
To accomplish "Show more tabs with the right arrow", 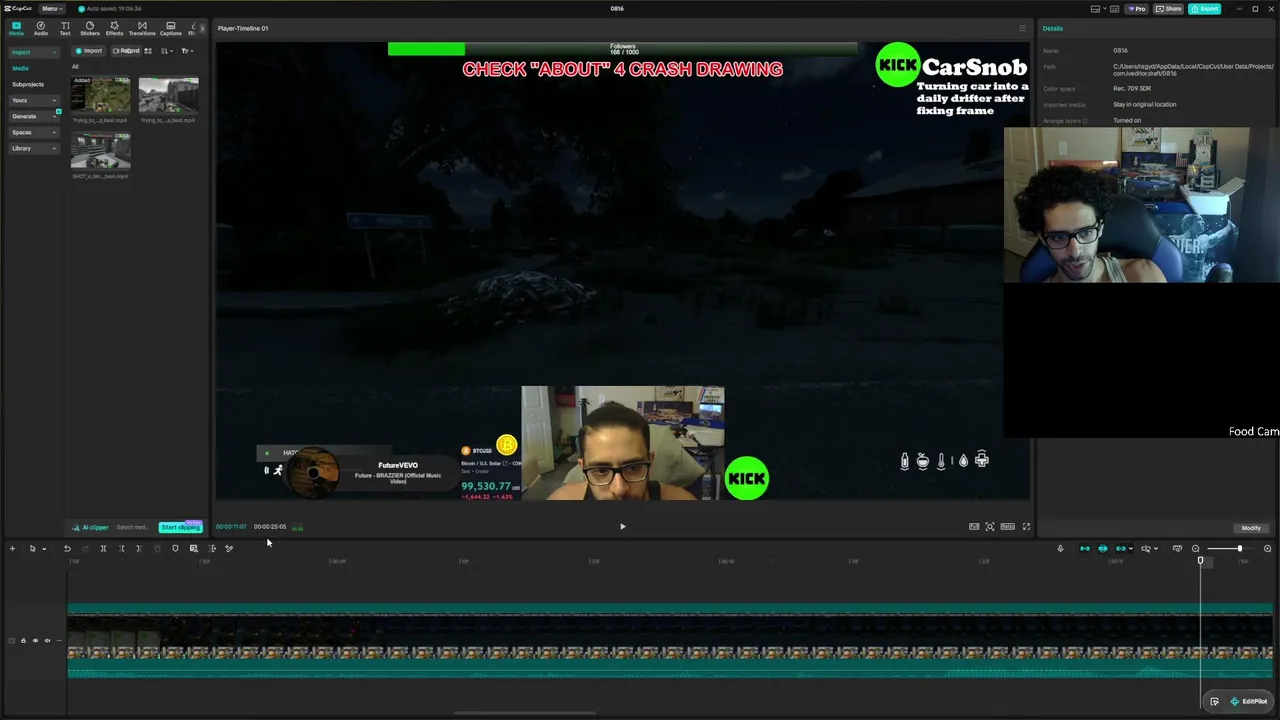I will [203, 28].
